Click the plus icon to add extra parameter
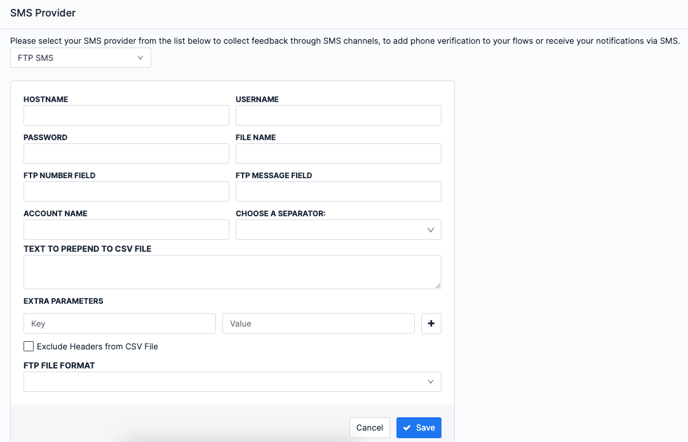Screen dimensions: 688x442 pos(431,323)
